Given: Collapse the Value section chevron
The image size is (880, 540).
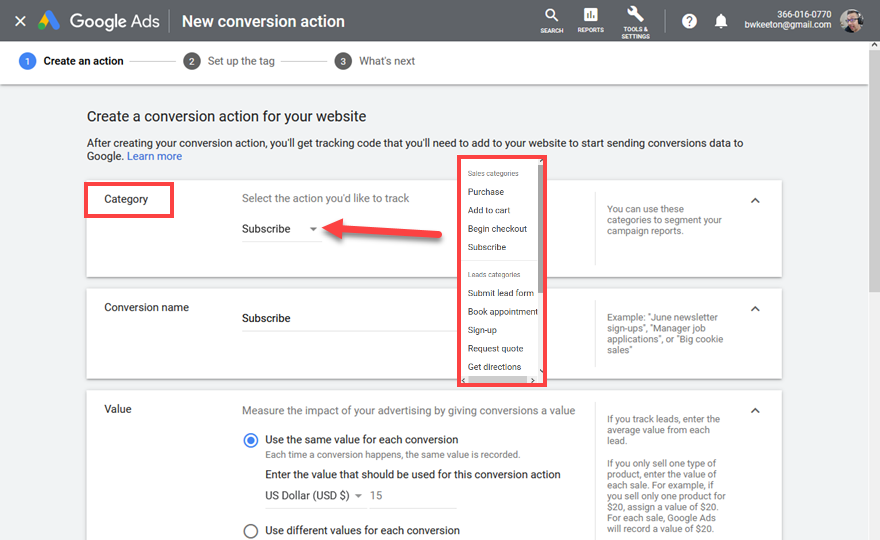Looking at the screenshot, I should 755,410.
